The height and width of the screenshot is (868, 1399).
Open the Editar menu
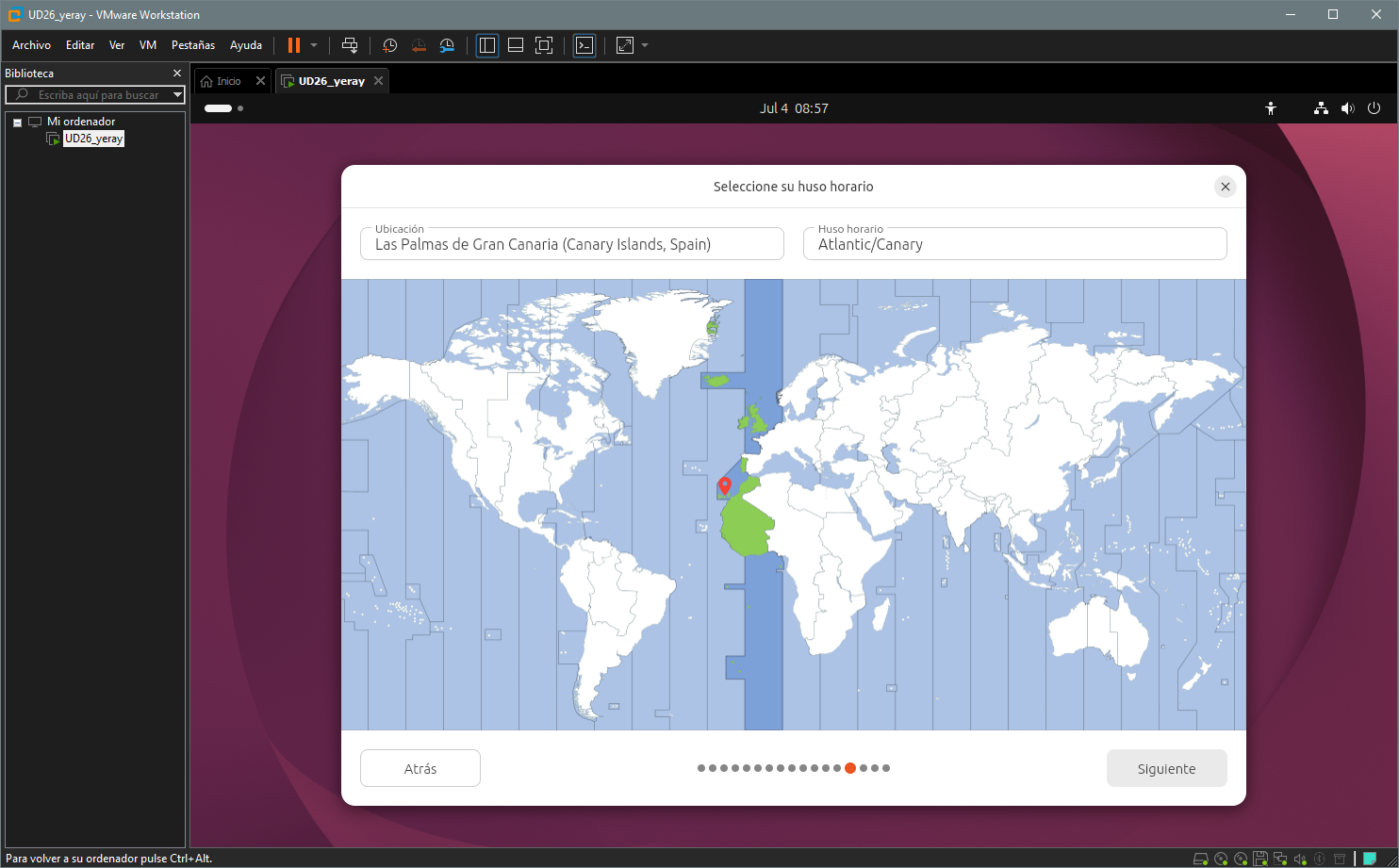coord(80,45)
